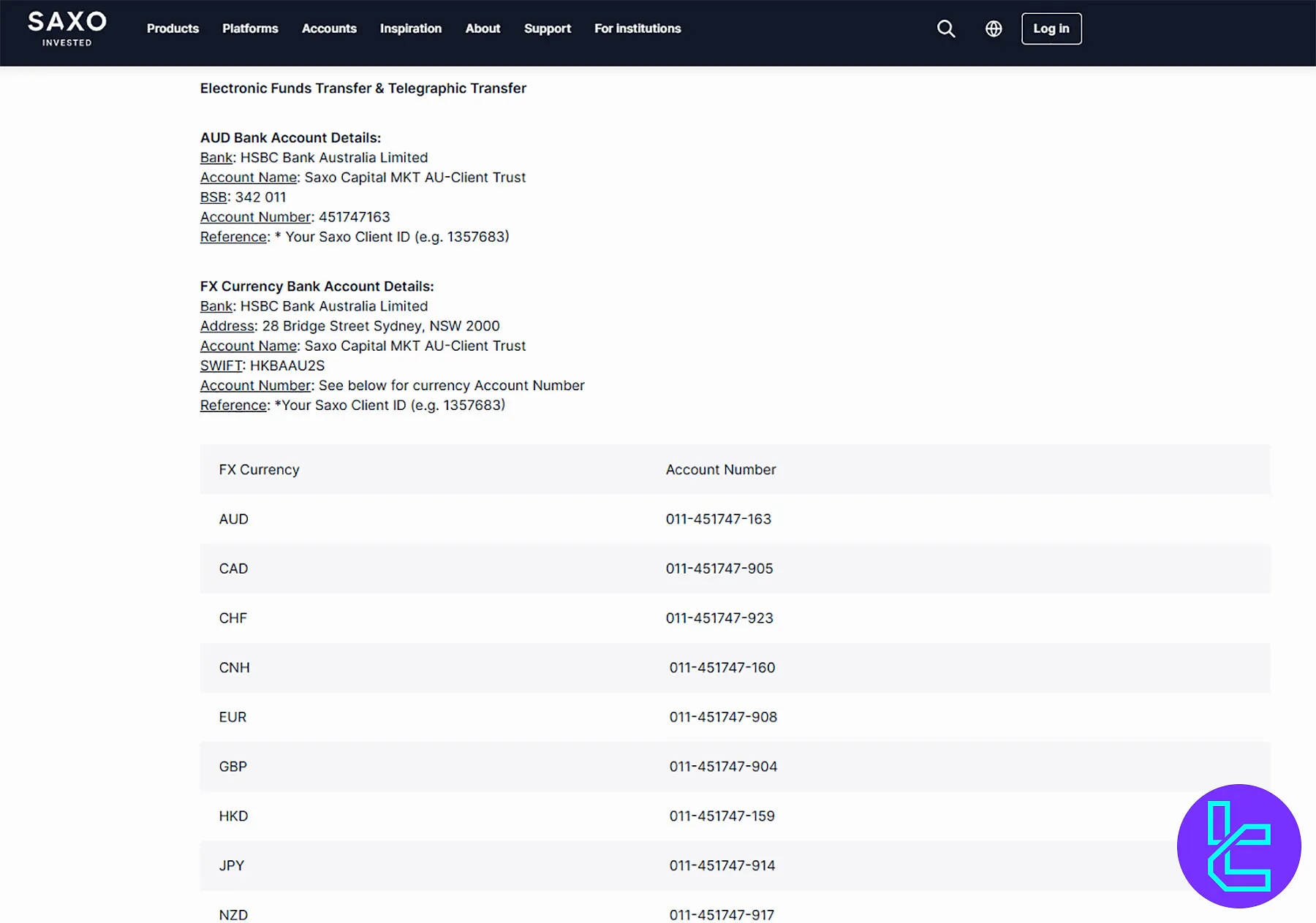Click the AUD Bank Account Details heading

290,137
